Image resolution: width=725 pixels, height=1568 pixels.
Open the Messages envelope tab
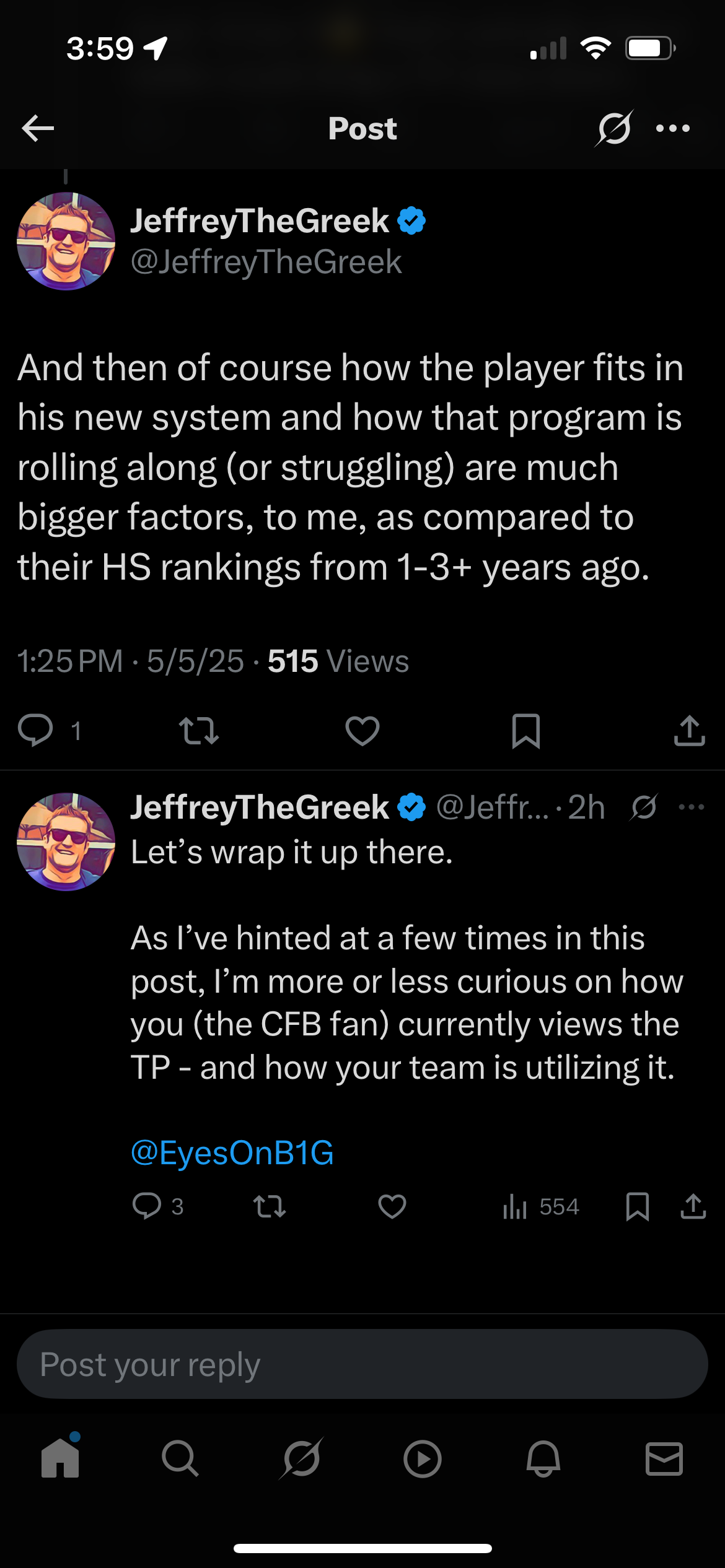tap(664, 1459)
